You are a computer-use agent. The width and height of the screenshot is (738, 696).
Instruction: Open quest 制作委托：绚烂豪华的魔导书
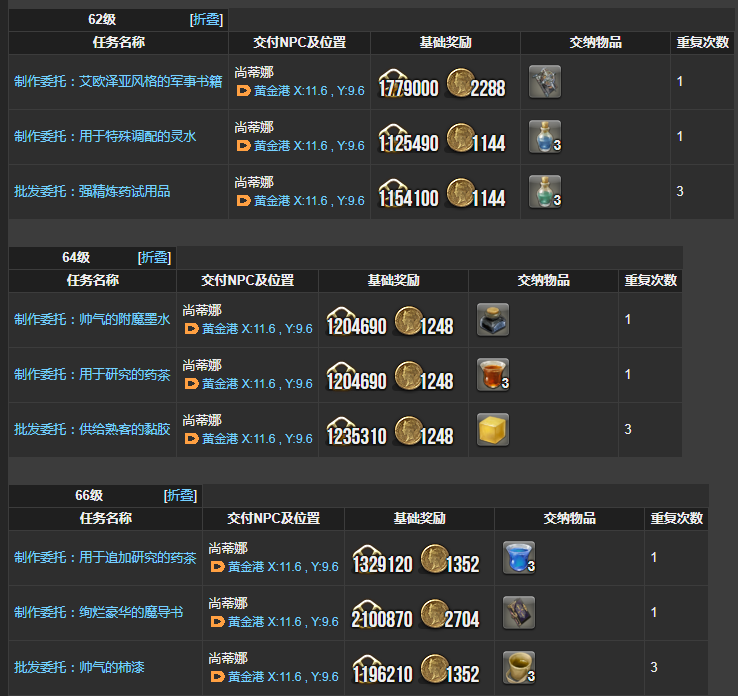point(98,612)
